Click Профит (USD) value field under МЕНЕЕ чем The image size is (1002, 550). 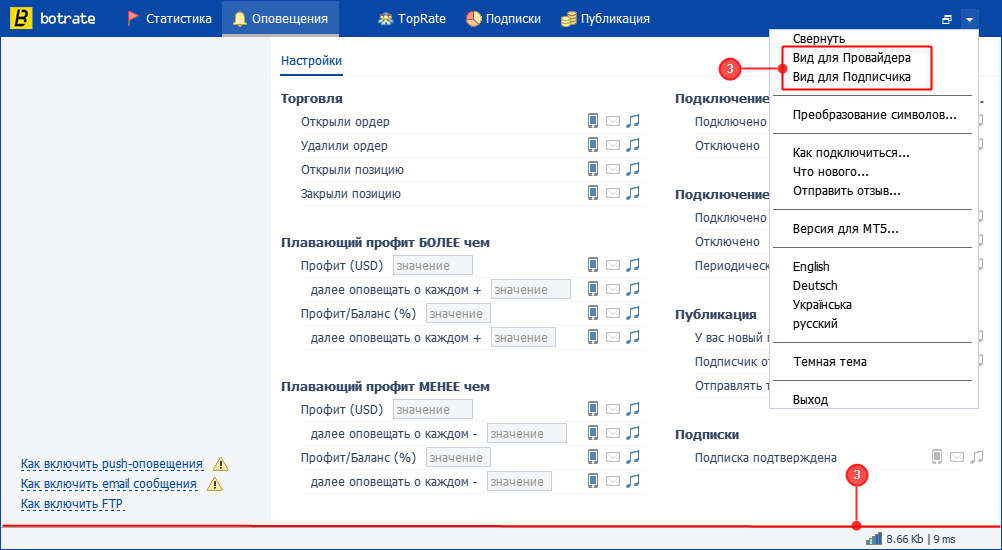433,409
